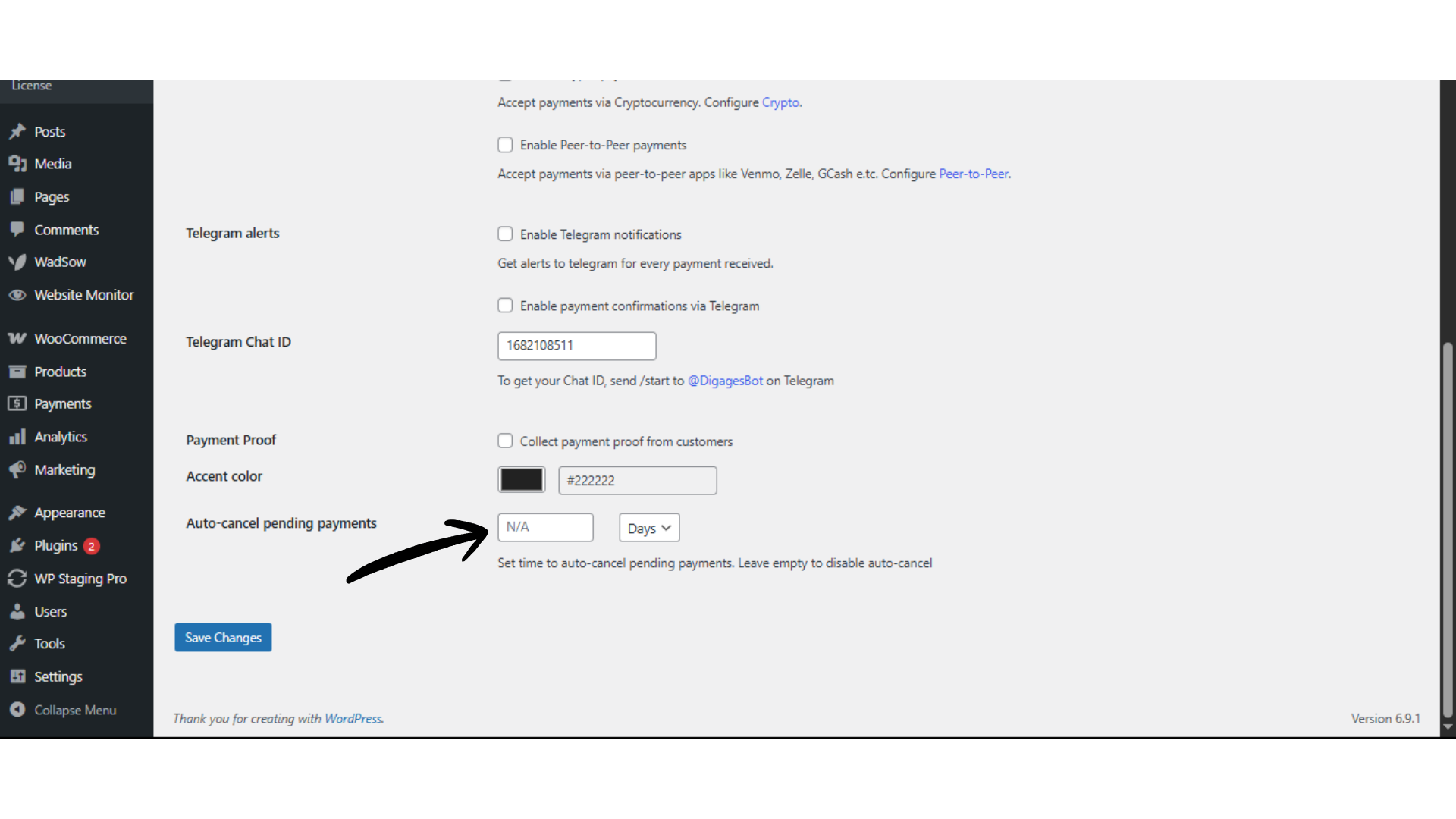
Task: Tick Enable payment confirmations via Telegram
Action: (505, 306)
